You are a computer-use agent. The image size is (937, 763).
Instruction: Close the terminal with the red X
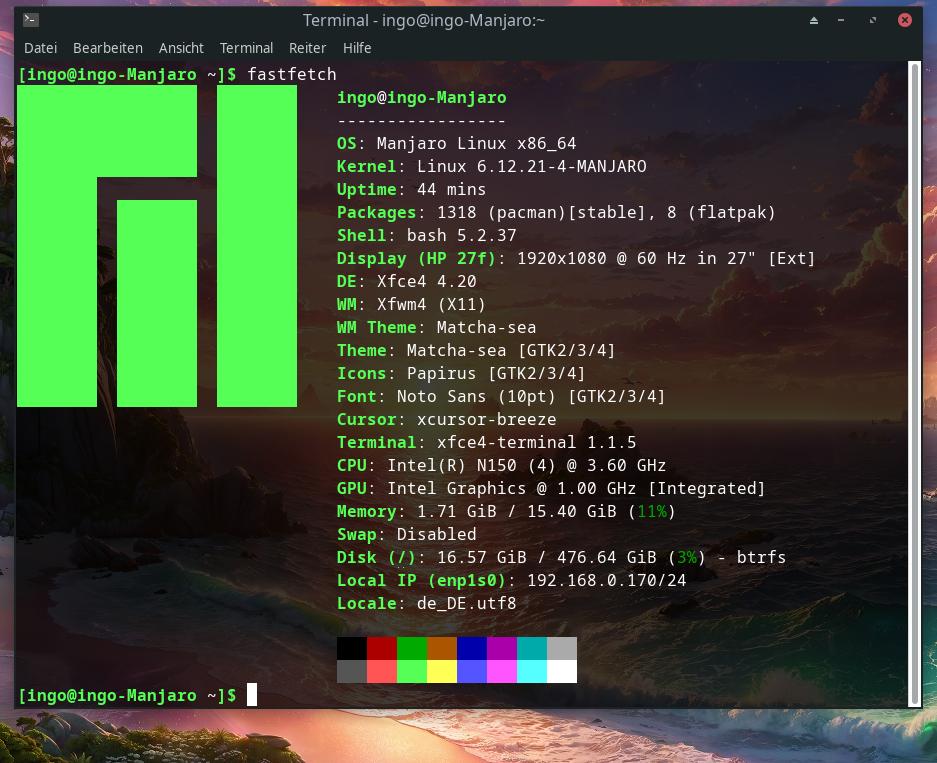905,20
